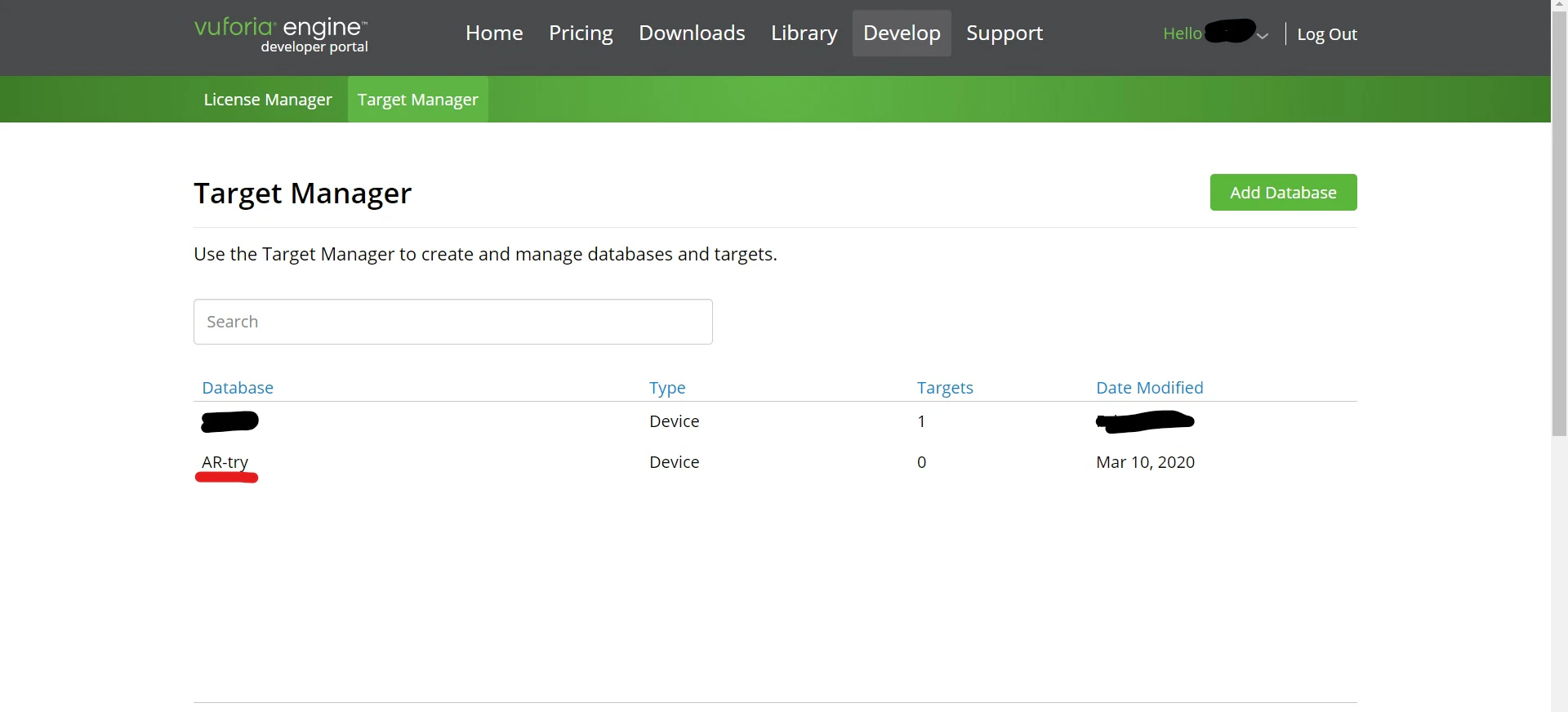Open the Pricing page

click(581, 33)
